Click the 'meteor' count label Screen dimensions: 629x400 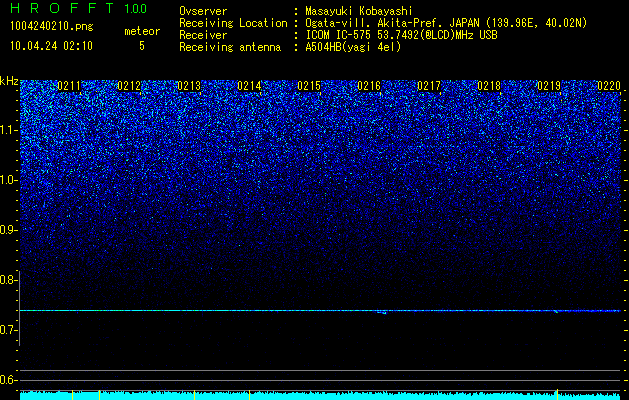tap(142, 31)
